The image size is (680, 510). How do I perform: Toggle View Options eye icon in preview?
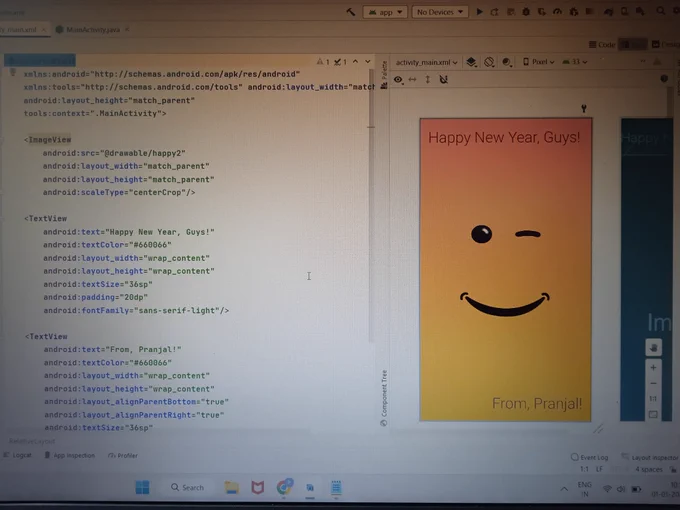pyautogui.click(x=398, y=80)
